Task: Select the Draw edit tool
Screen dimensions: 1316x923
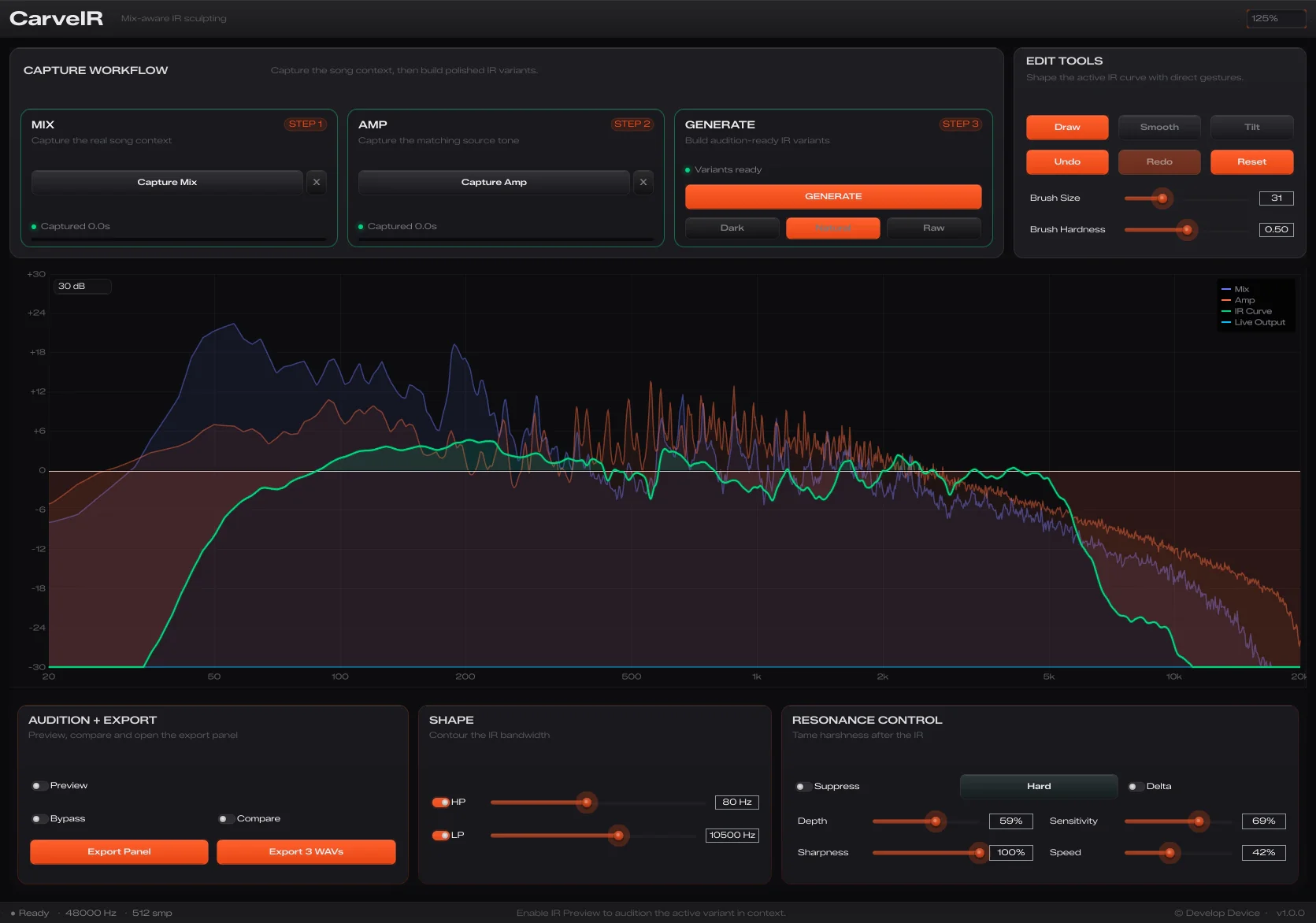Action: (x=1066, y=127)
